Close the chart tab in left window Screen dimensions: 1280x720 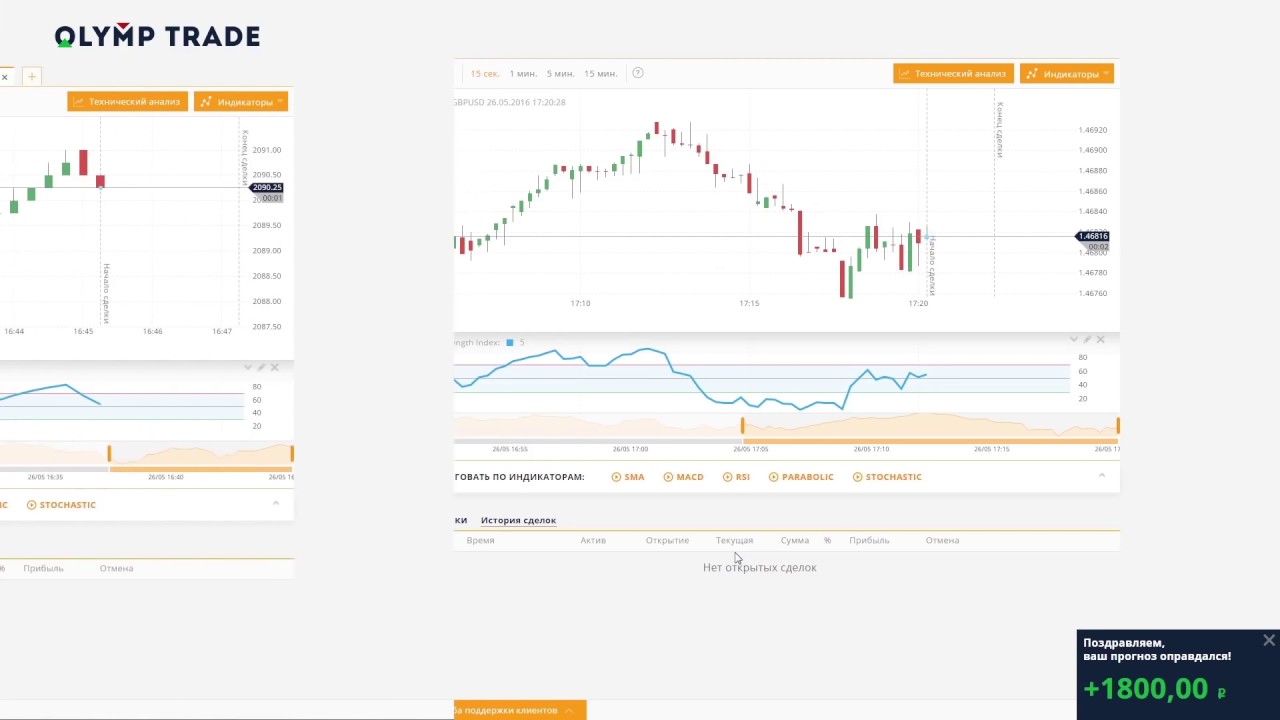[x=4, y=77]
